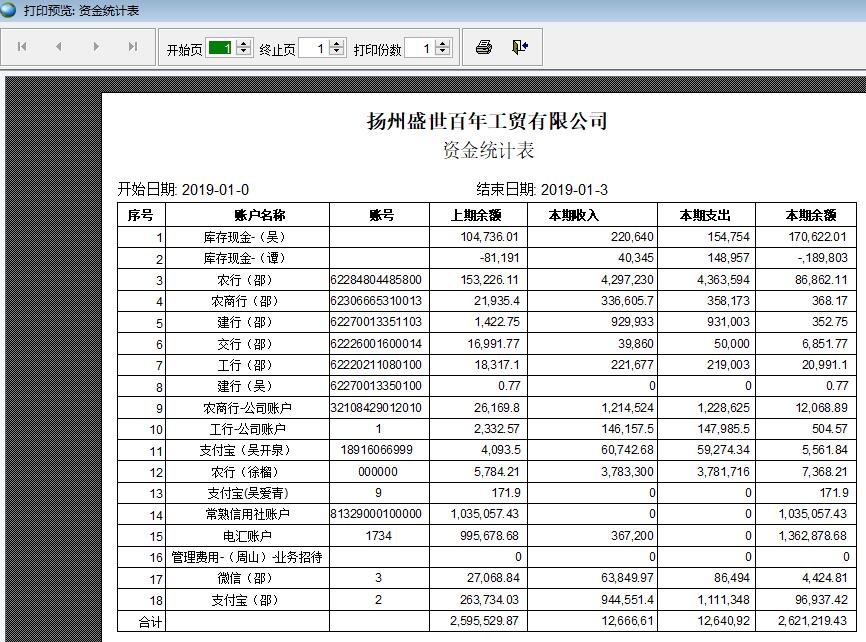The image size is (866, 642).
Task: Click the next page arrow icon
Action: [x=96, y=46]
